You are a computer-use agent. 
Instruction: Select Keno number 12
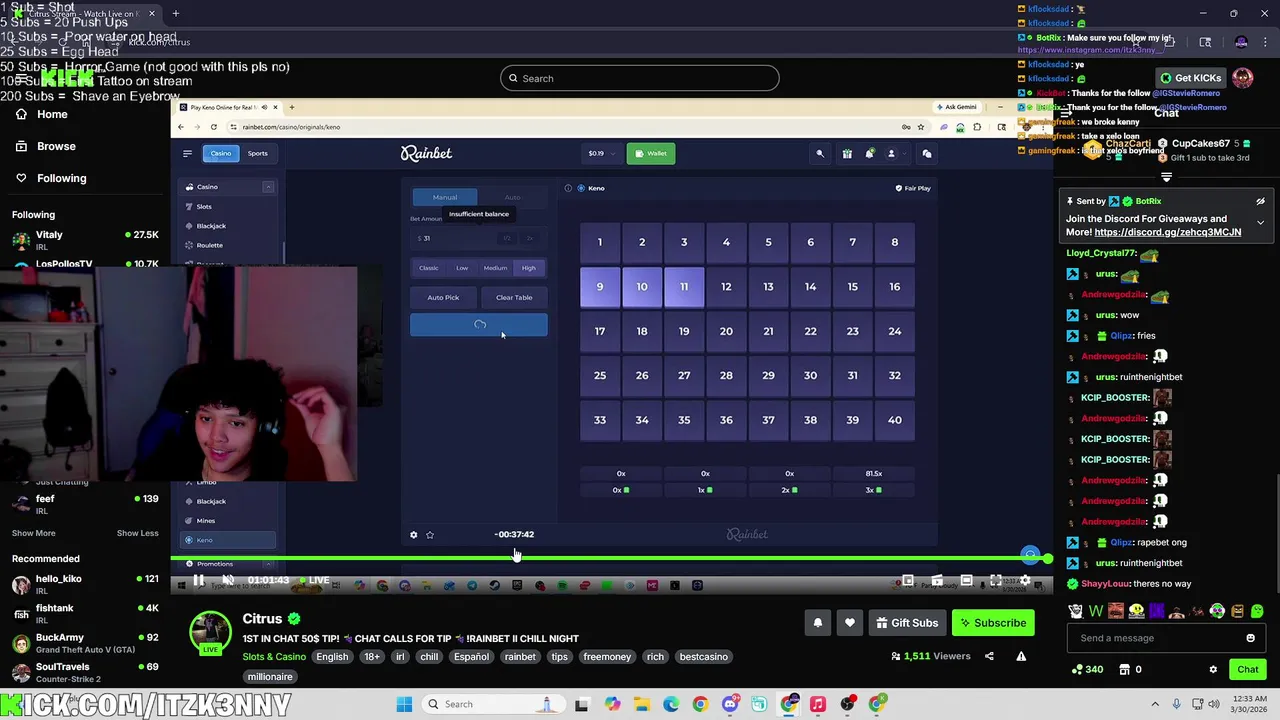[x=726, y=287]
